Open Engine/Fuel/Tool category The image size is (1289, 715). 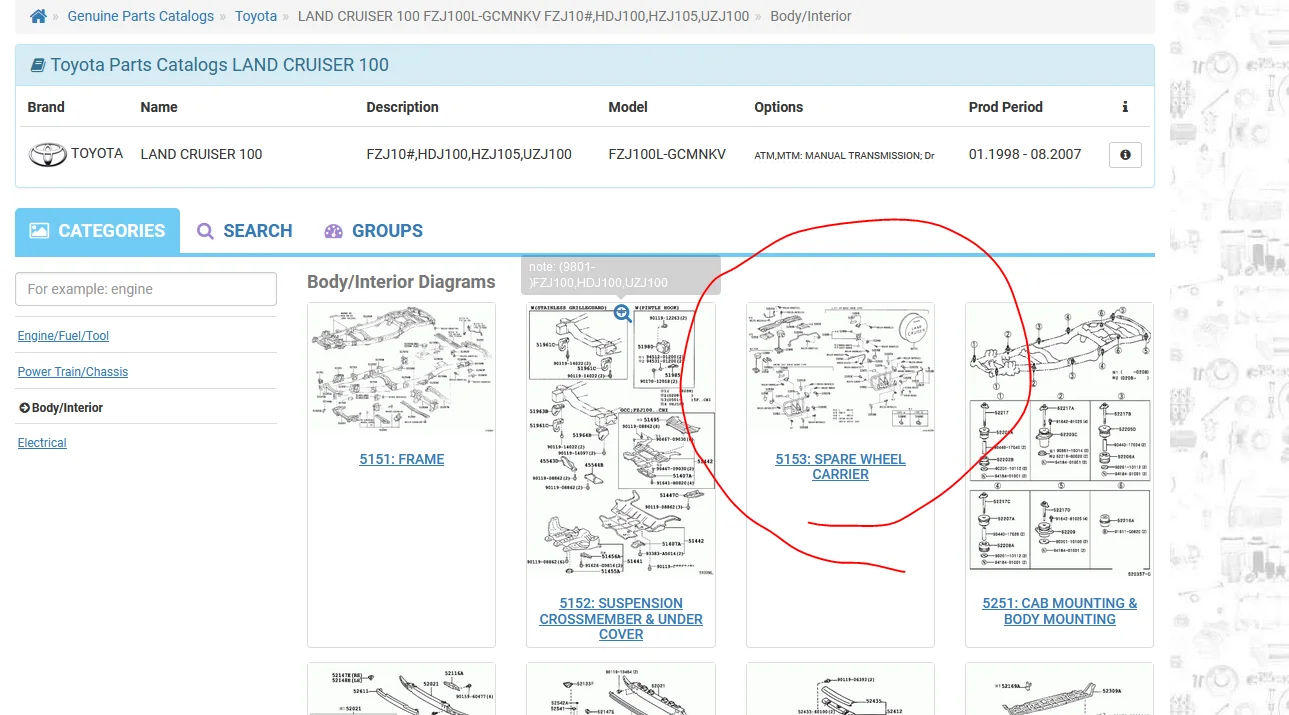click(x=63, y=336)
